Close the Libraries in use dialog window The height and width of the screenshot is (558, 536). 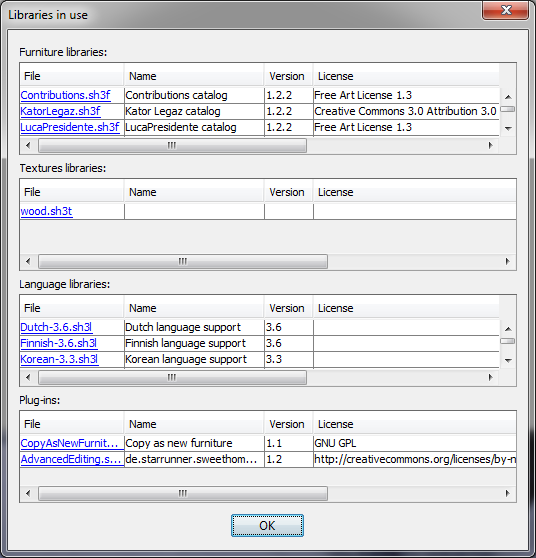pyautogui.click(x=505, y=10)
